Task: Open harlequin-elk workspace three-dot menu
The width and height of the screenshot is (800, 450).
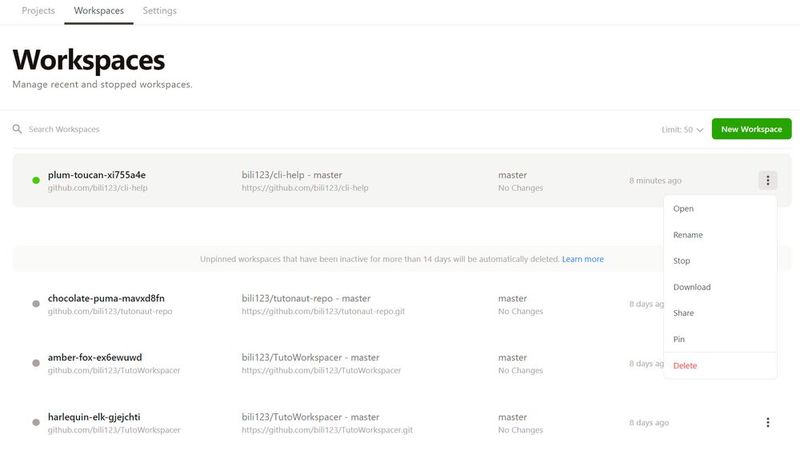Action: [768, 423]
